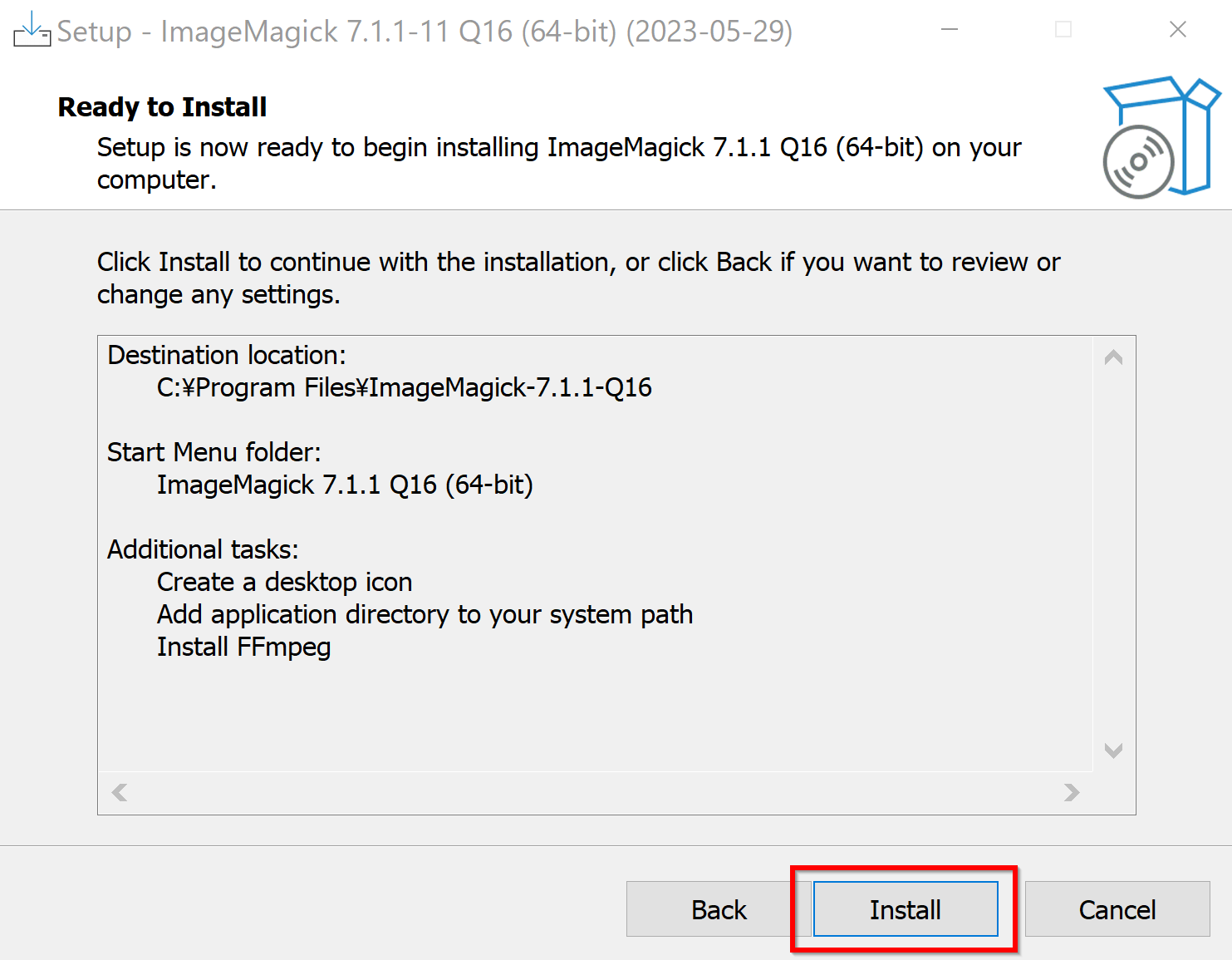1232x960 pixels.
Task: Click the 'Install FFmpeg' line
Action: pyautogui.click(x=244, y=647)
